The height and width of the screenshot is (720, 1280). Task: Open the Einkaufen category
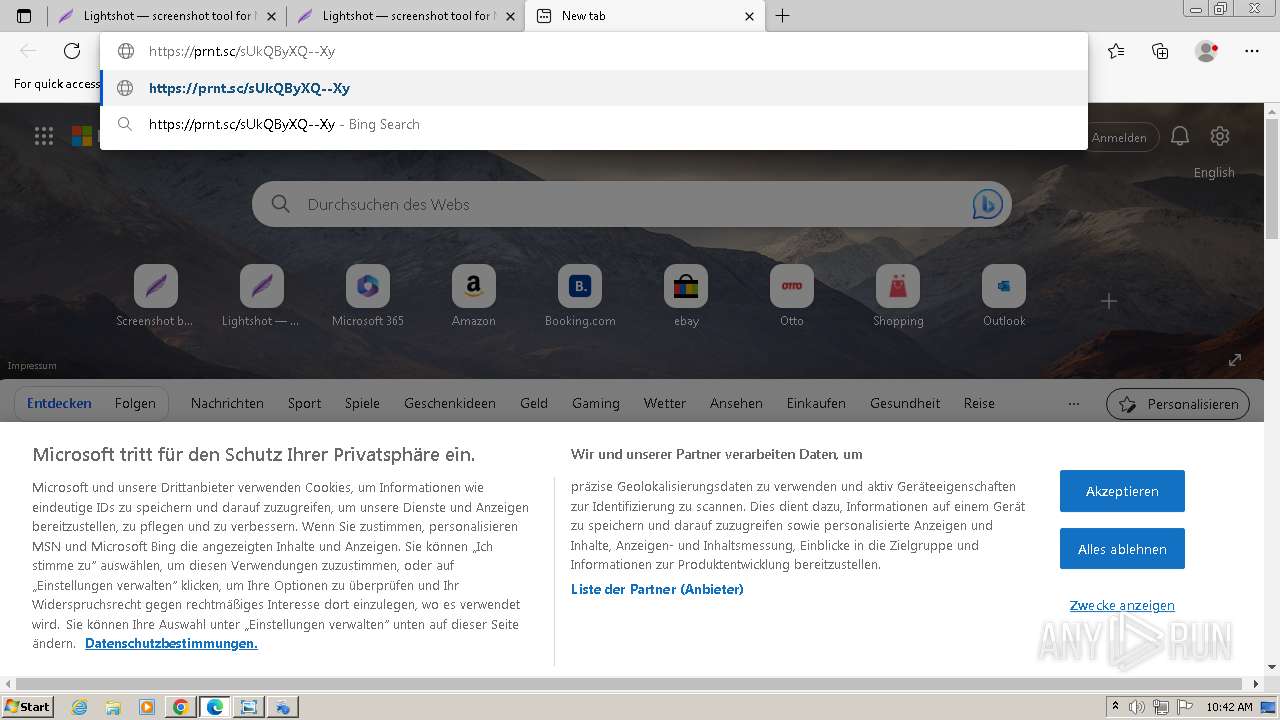coord(816,404)
